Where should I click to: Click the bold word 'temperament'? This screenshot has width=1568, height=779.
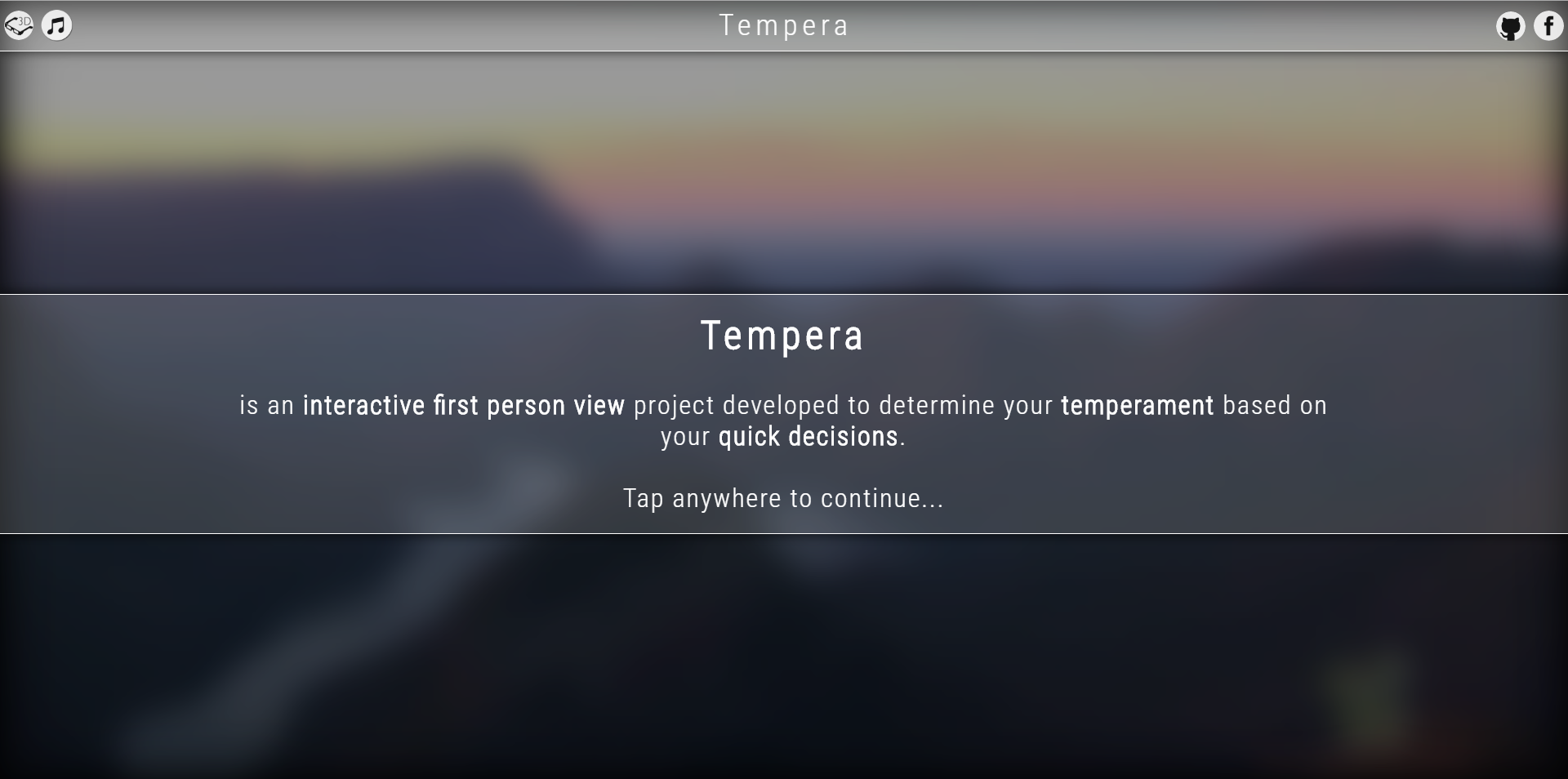tap(1137, 406)
